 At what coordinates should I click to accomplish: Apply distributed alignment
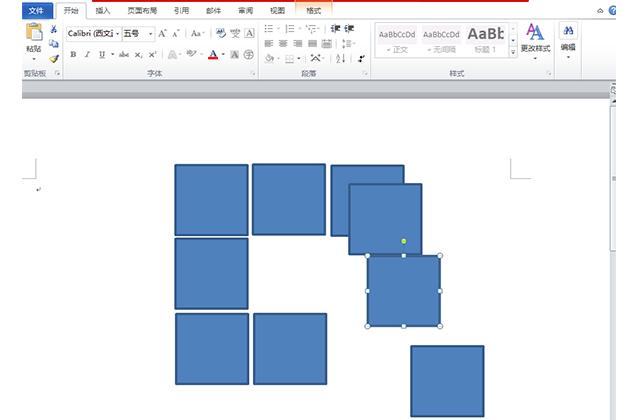pos(327,44)
